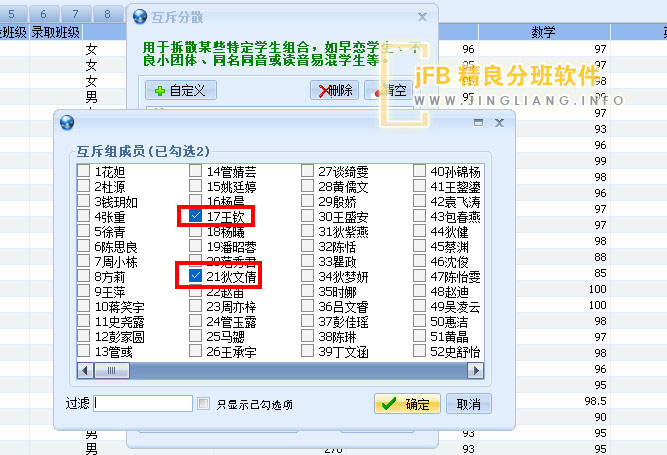Switch to tab 7 in main window

[x=75, y=14]
